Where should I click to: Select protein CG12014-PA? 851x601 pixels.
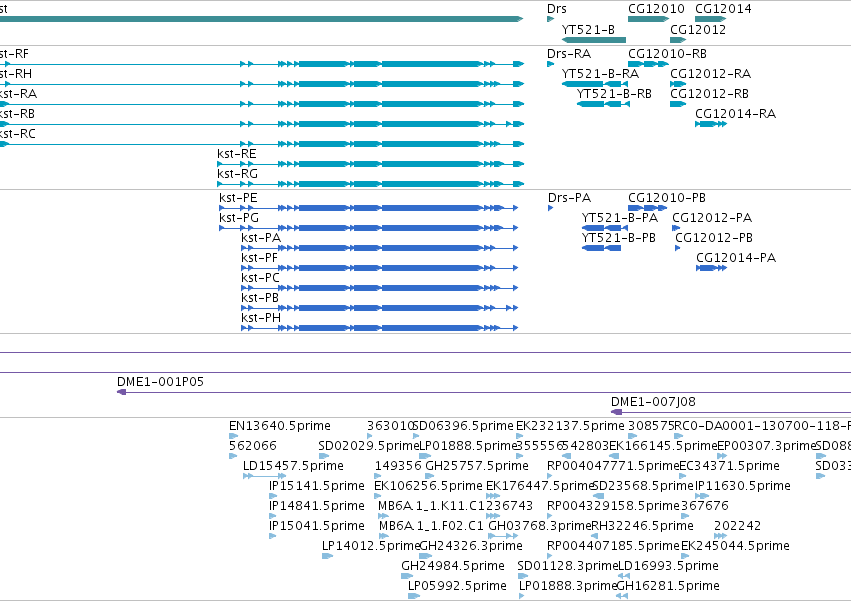(x=712, y=268)
